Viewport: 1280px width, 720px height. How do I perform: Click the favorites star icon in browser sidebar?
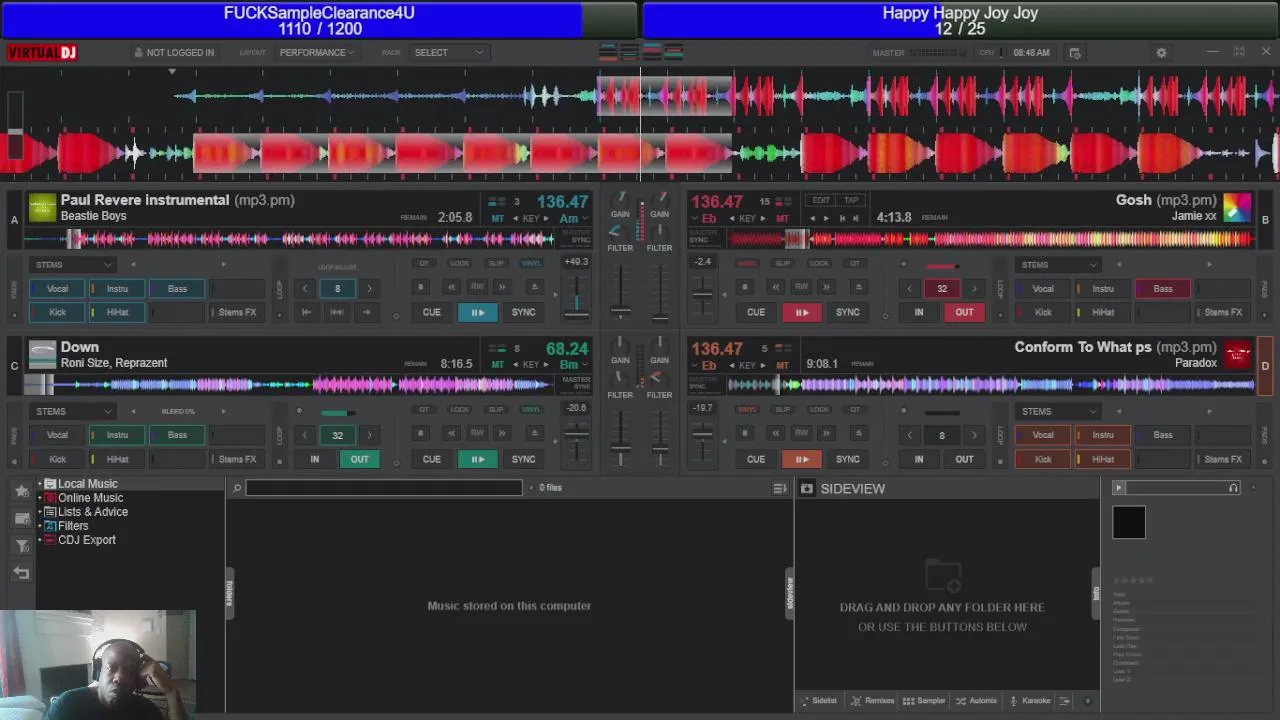[21, 490]
